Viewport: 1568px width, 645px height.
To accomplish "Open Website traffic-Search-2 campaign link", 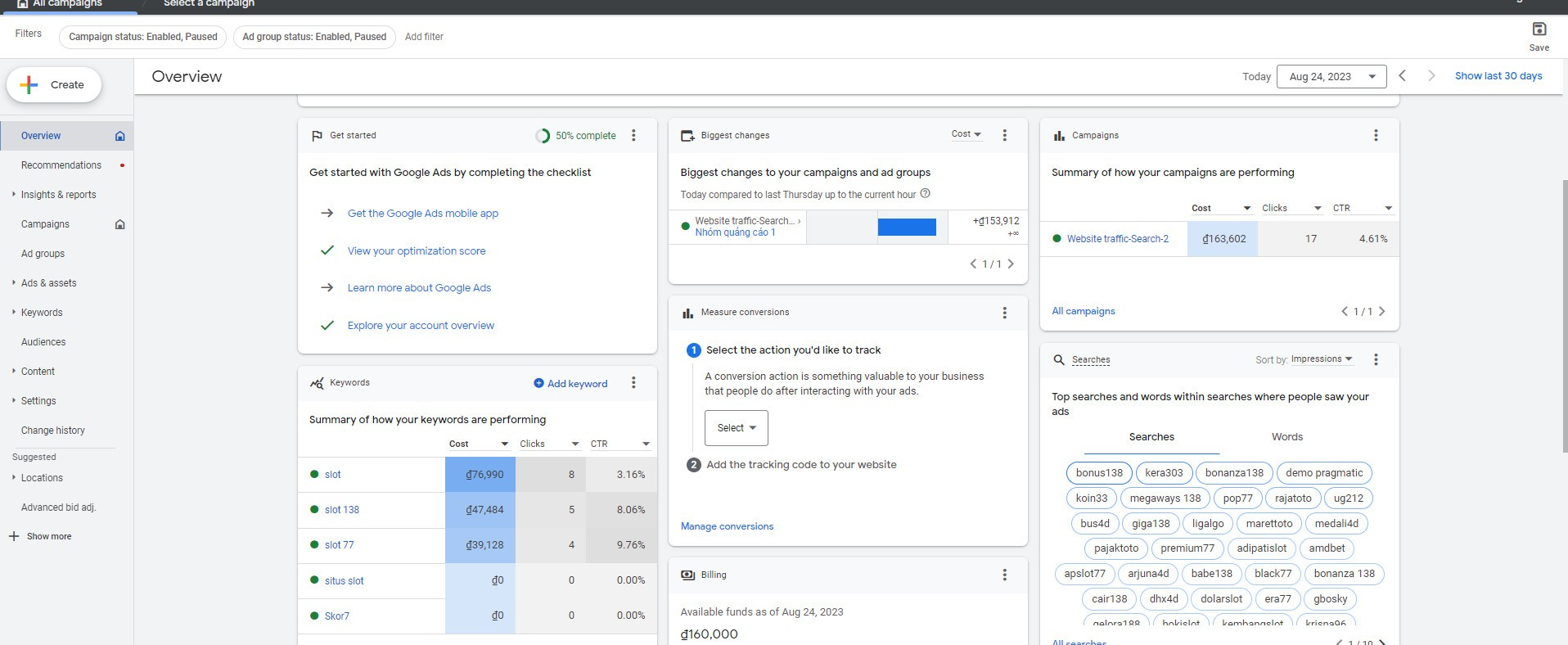I will pyautogui.click(x=1117, y=239).
